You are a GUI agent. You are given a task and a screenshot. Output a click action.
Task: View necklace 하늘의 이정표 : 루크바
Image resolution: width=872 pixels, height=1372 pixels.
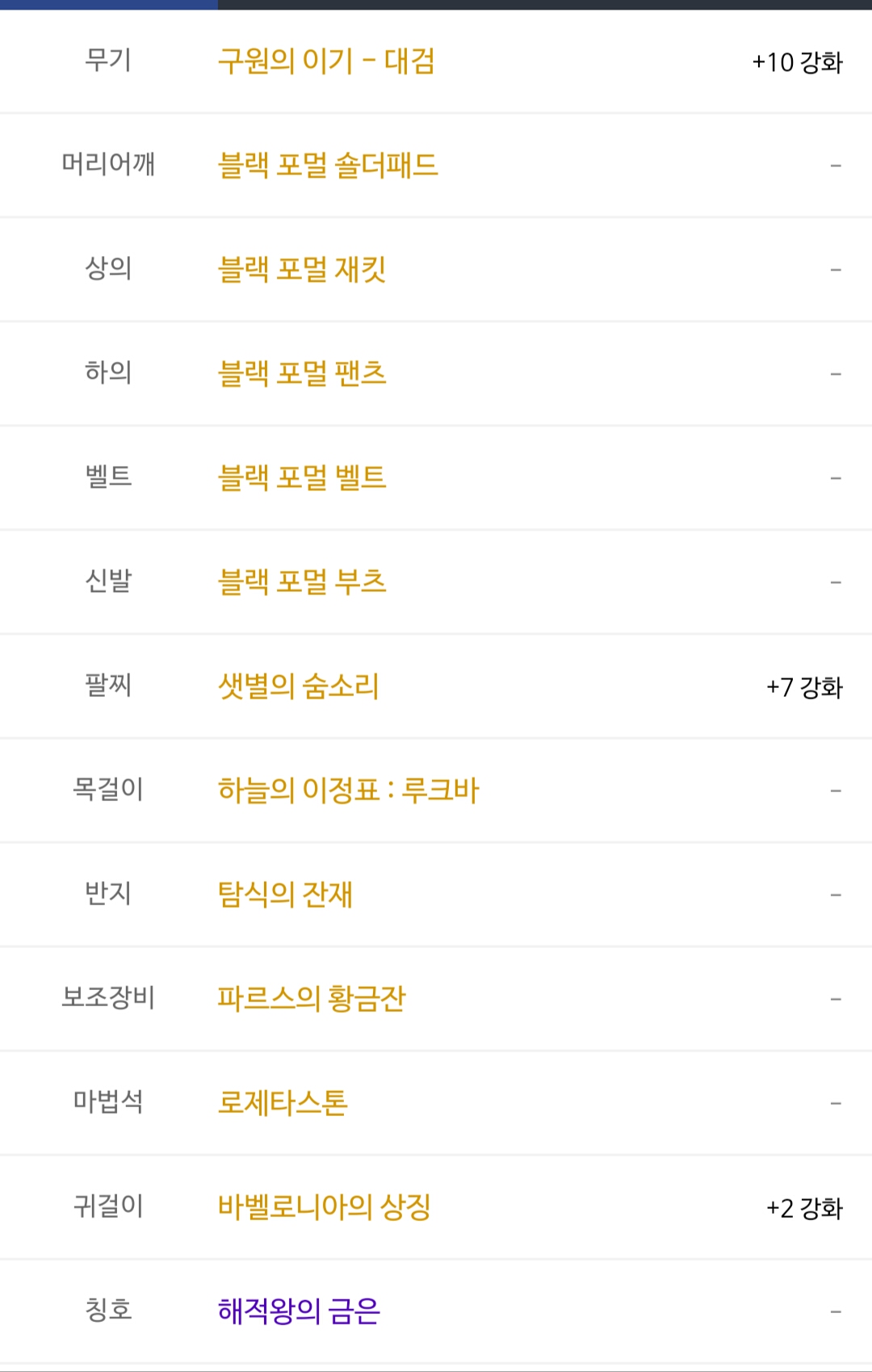(x=348, y=791)
